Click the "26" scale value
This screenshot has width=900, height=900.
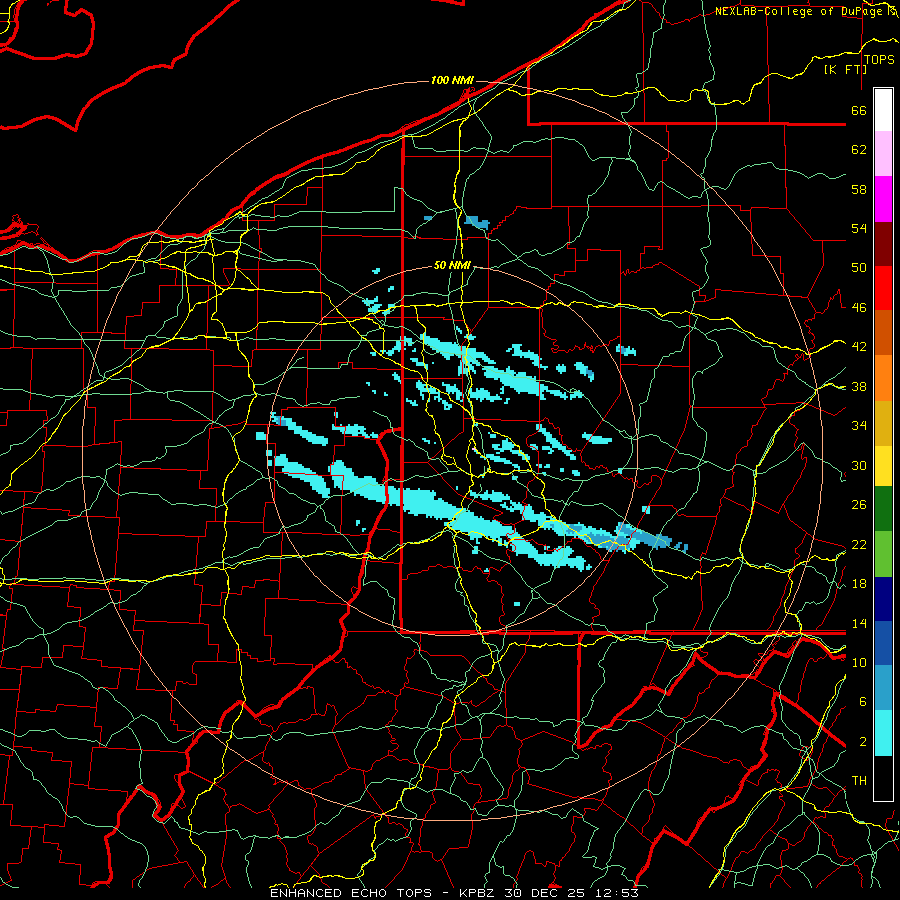[x=859, y=505]
